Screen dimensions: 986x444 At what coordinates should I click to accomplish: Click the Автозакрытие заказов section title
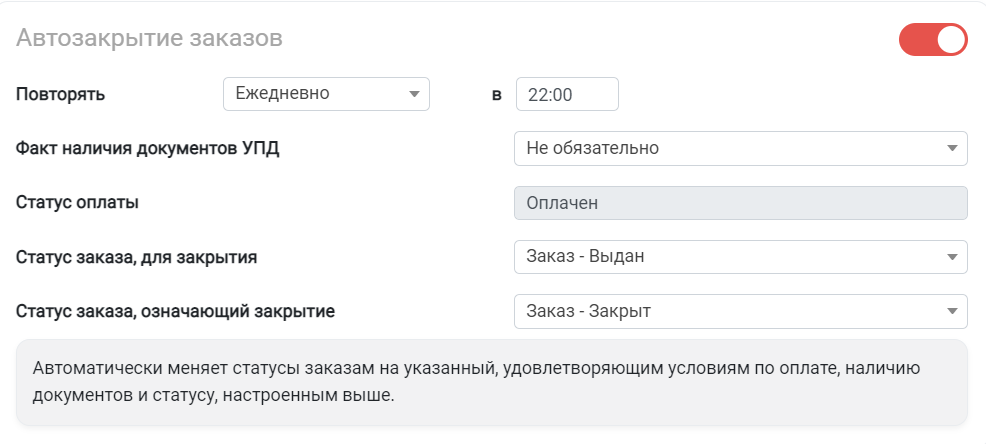tap(149, 38)
